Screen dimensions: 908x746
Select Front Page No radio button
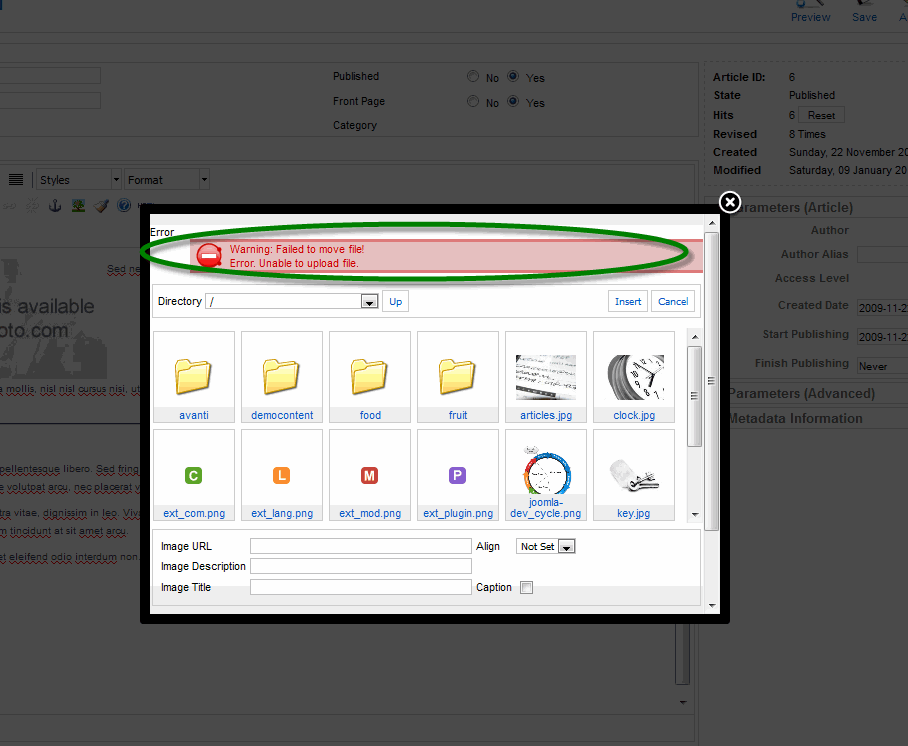tap(473, 101)
